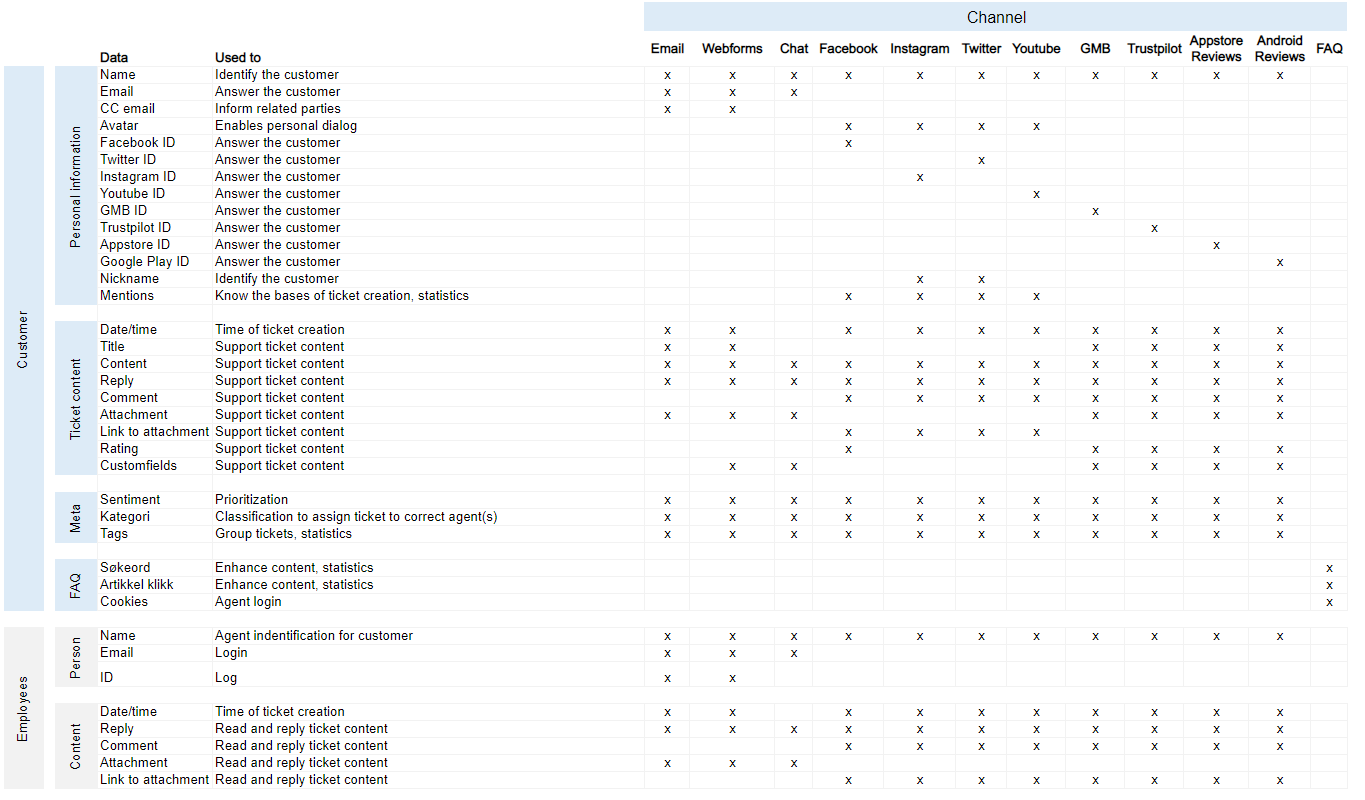The height and width of the screenshot is (800, 1365).
Task: Click the 'CC email' data cell
Action: [127, 109]
